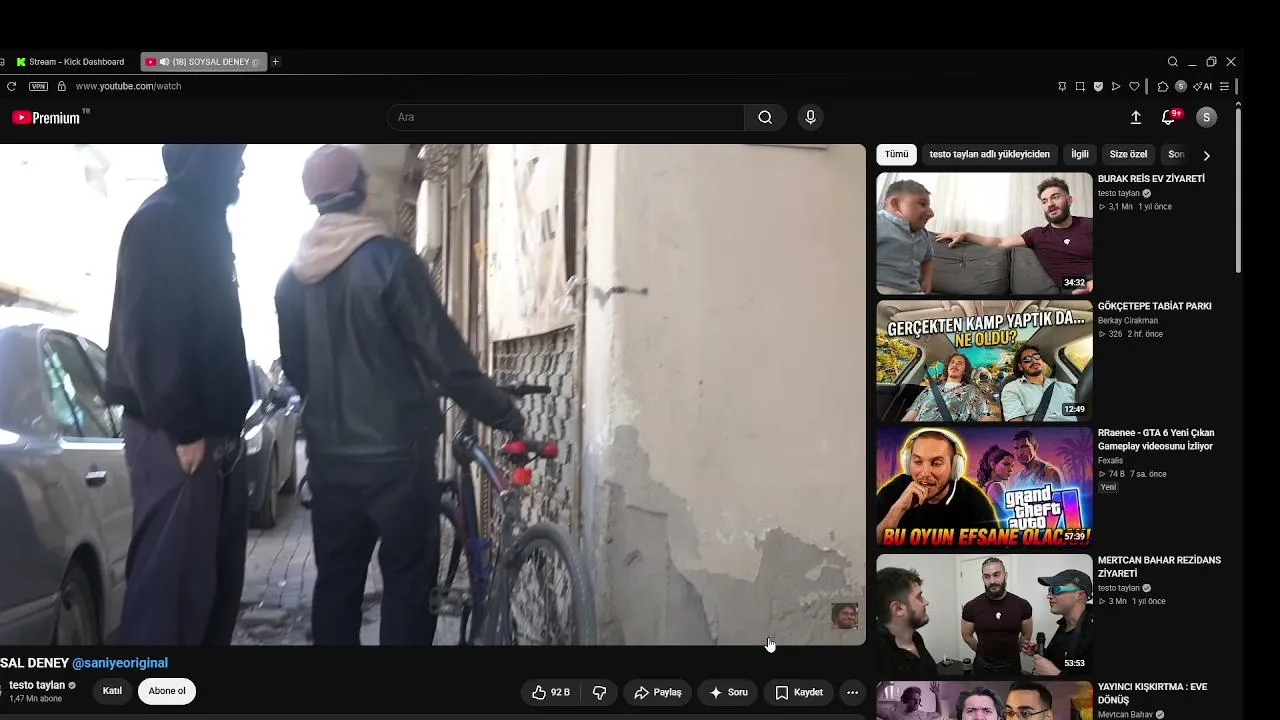The image size is (1280, 720).
Task: Open the browser easy setup sliders icon
Action: (1224, 87)
